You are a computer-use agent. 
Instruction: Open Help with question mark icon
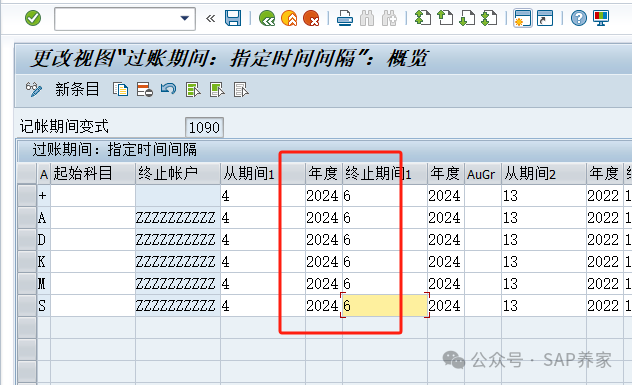coord(579,18)
